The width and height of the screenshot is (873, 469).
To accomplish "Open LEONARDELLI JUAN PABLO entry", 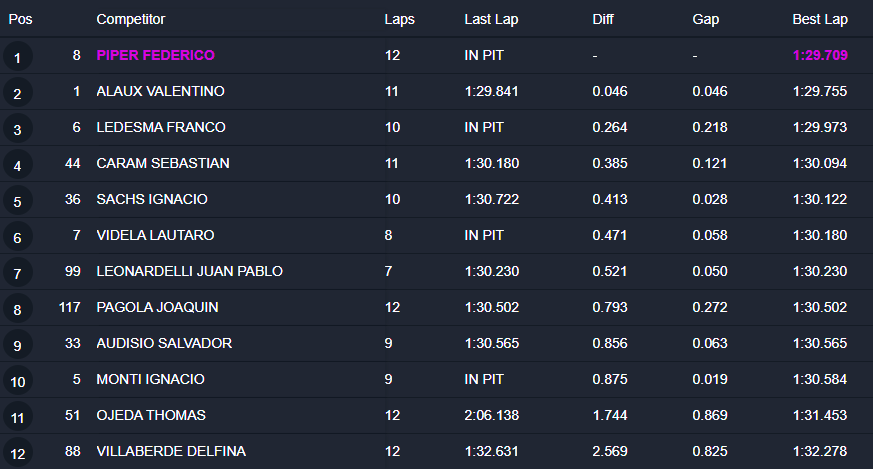I will point(189,271).
